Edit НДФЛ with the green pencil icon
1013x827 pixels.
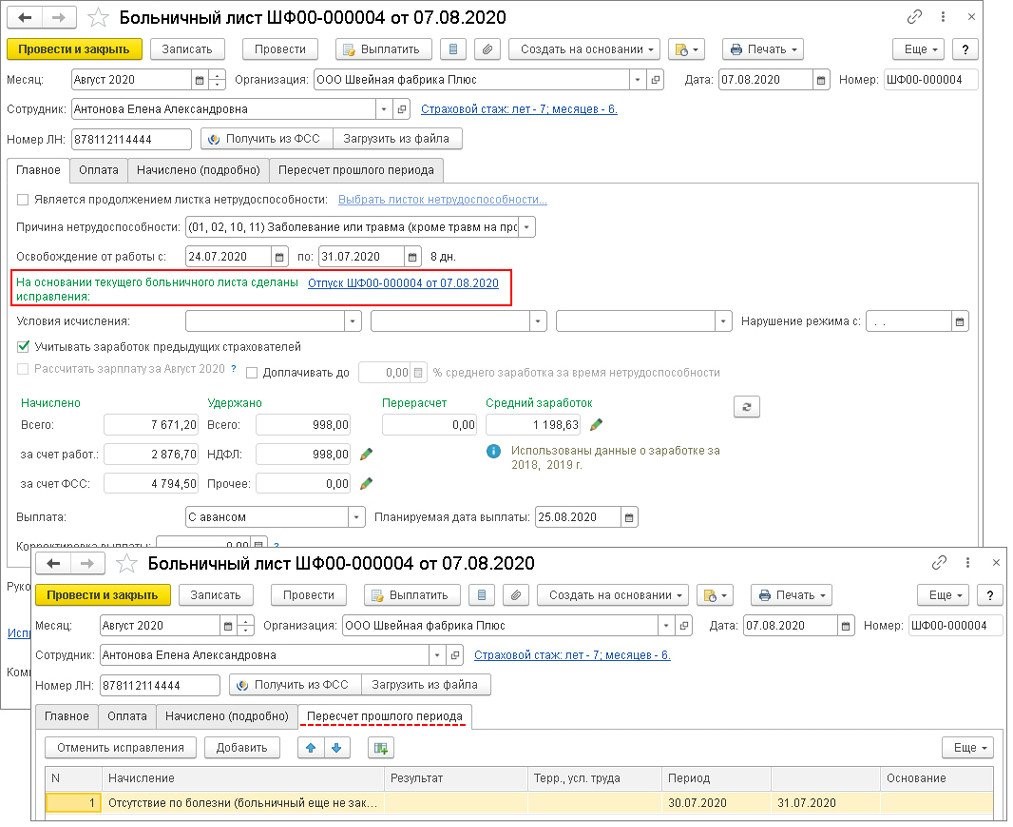point(366,454)
